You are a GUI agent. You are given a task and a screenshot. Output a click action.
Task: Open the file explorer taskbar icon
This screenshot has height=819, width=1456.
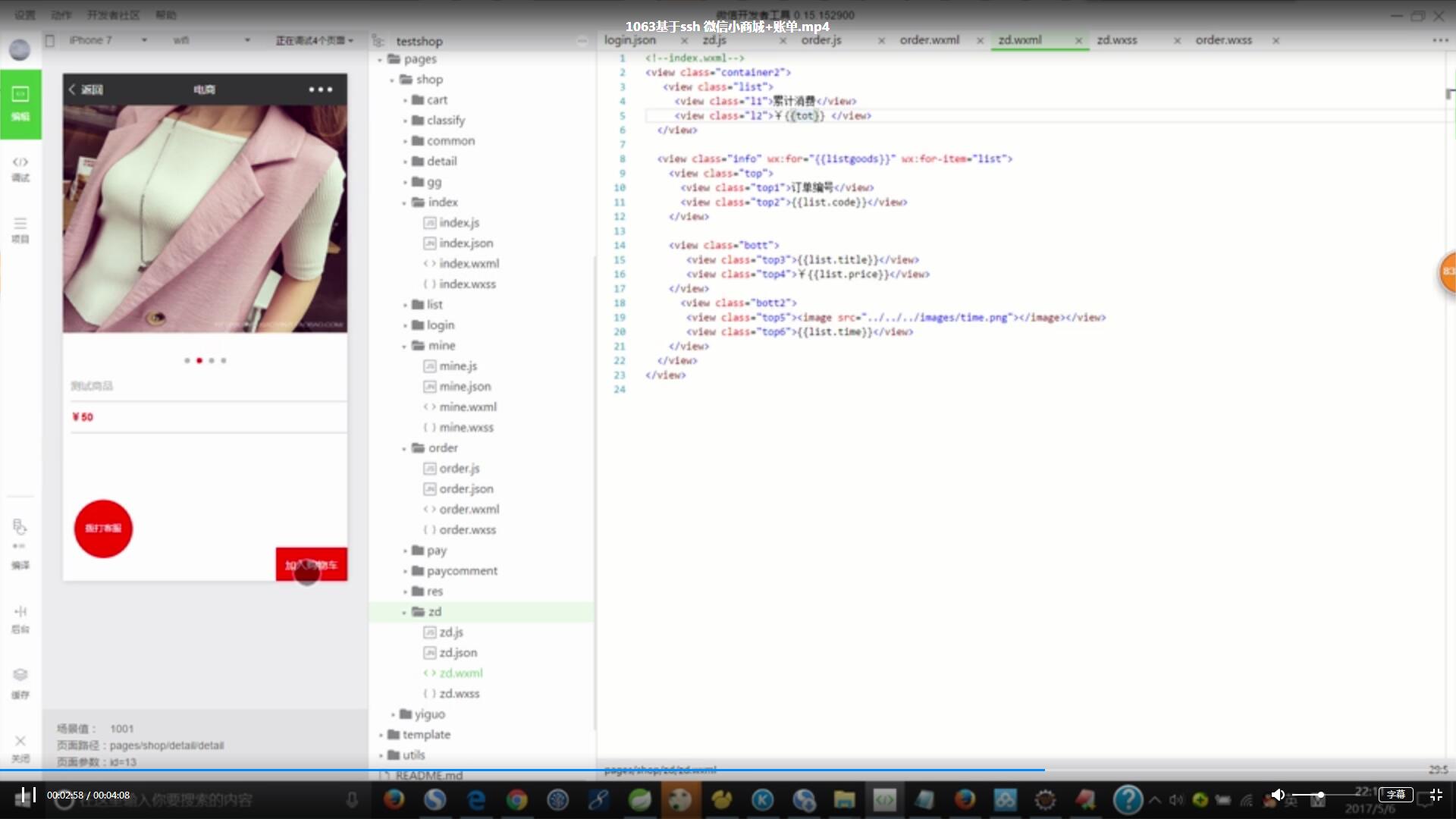(844, 799)
